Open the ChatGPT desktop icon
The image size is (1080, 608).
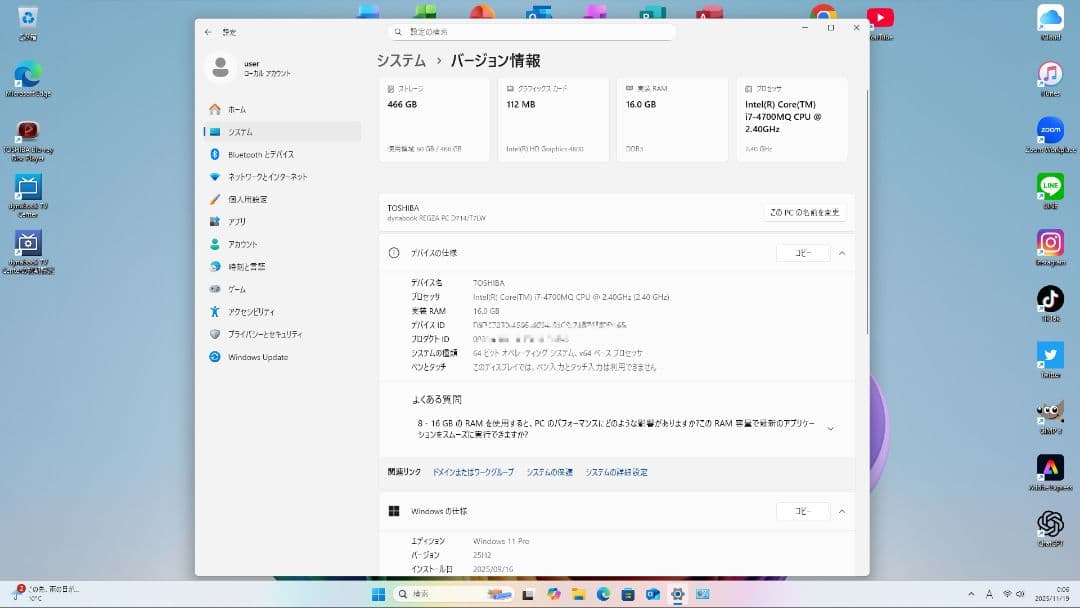pos(1050,523)
